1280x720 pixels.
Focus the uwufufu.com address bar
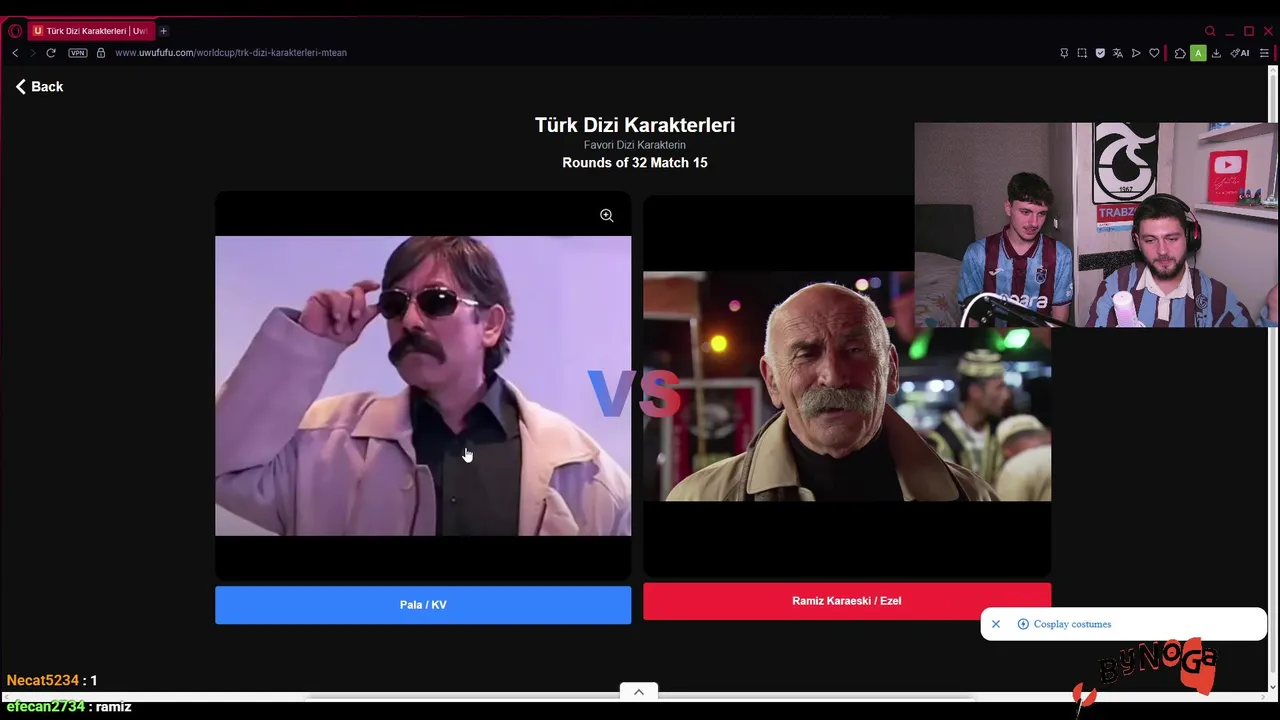231,53
